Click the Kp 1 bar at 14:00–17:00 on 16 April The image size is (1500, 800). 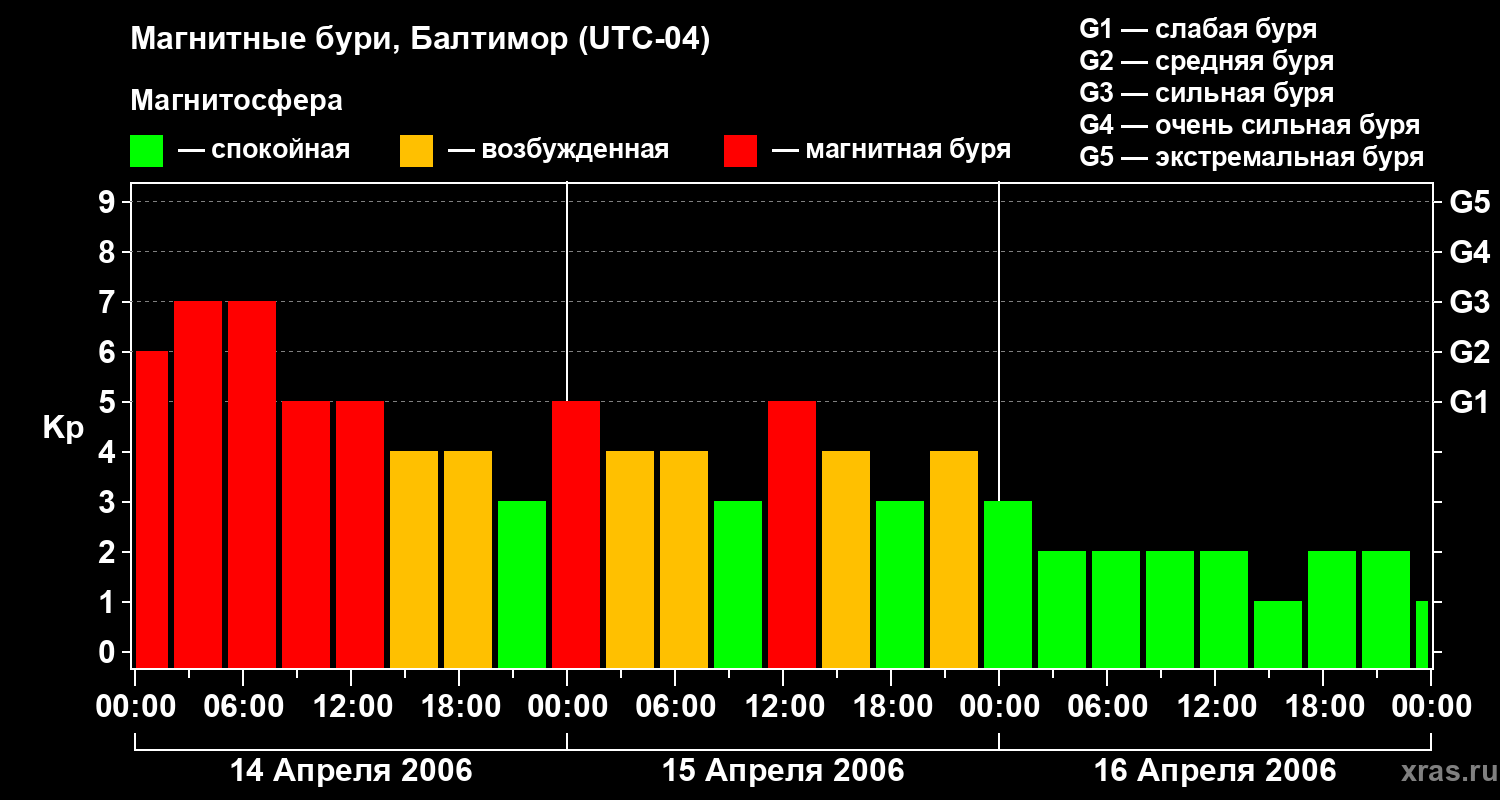click(1278, 635)
